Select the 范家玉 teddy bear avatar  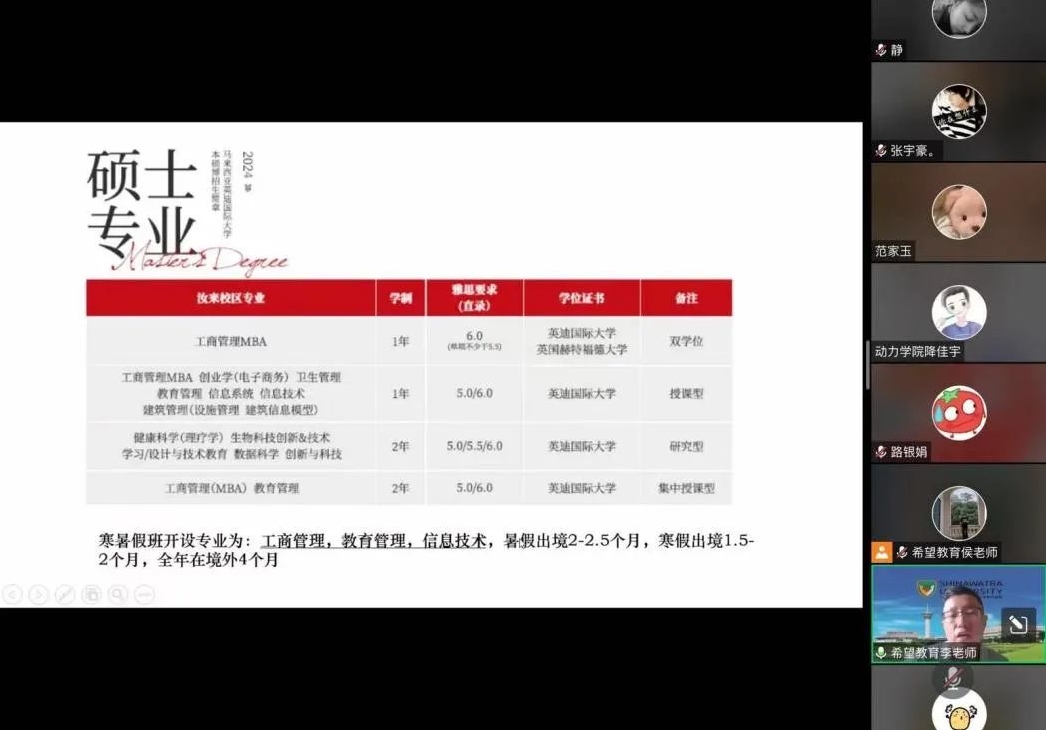(x=959, y=212)
